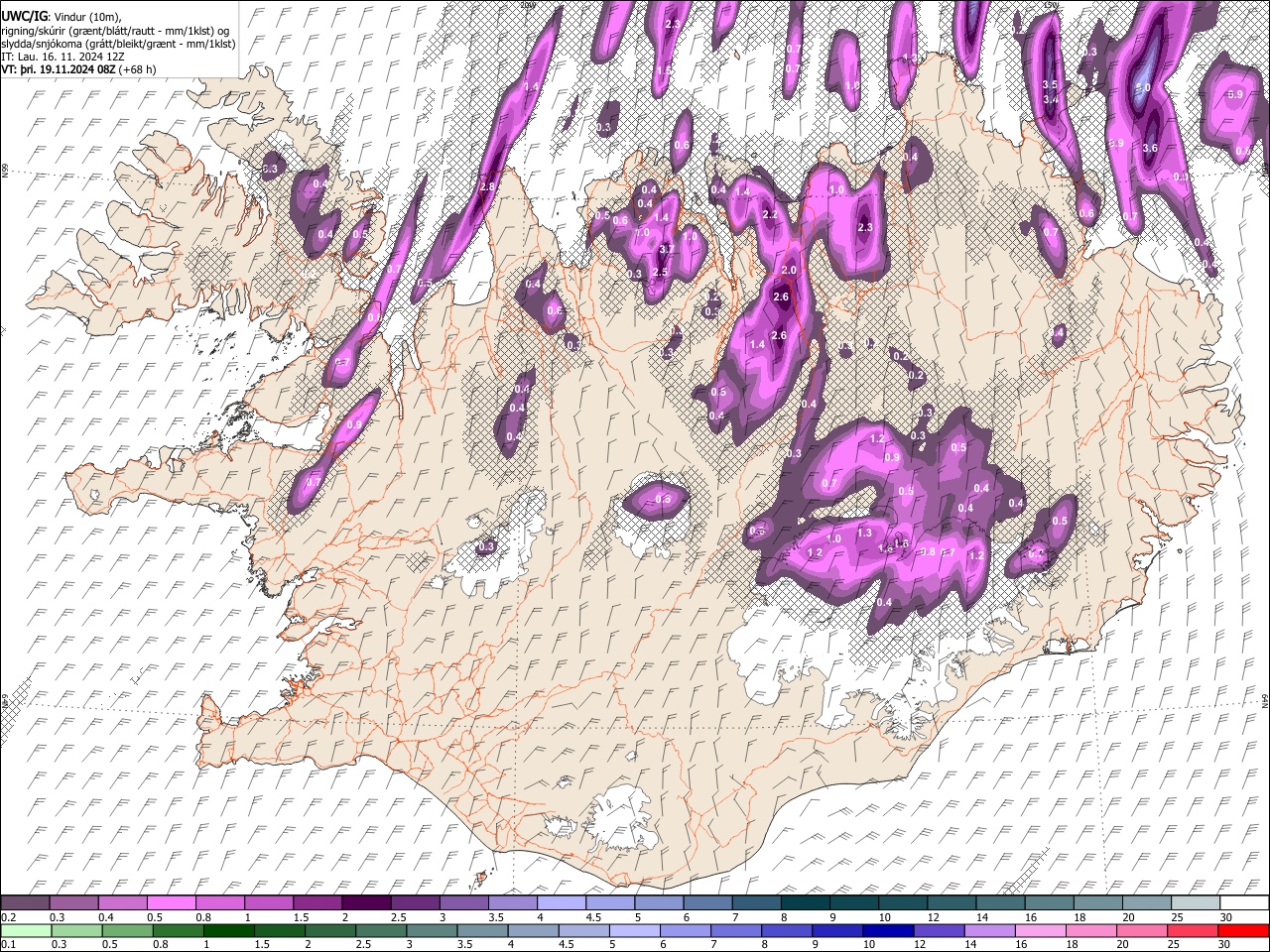Click the bottom-row legend swatch between 0.1 and 0.3
This screenshot has width=1270, height=952.
(x=26, y=930)
